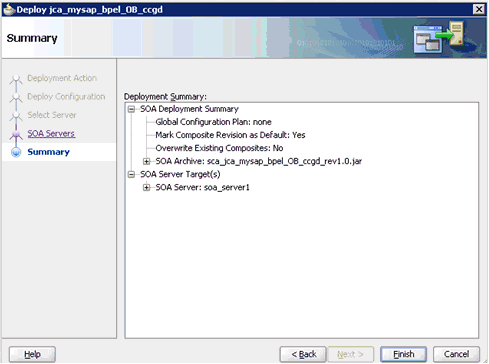Collapse the SOA Deployment Summary node

[x=131, y=109]
